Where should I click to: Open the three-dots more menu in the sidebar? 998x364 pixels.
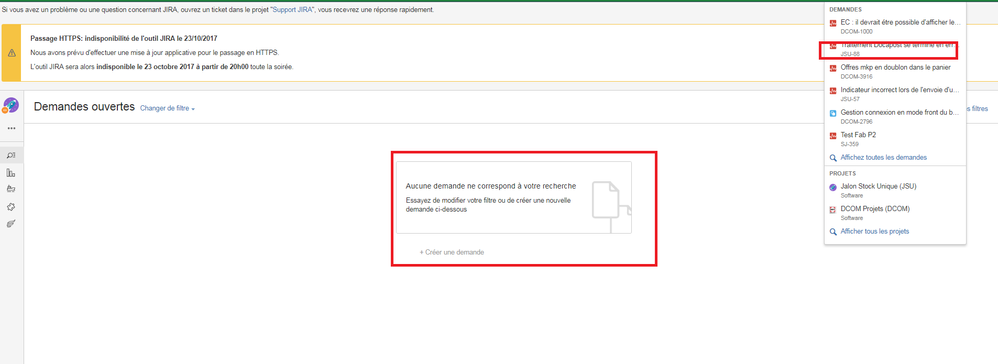coord(11,129)
